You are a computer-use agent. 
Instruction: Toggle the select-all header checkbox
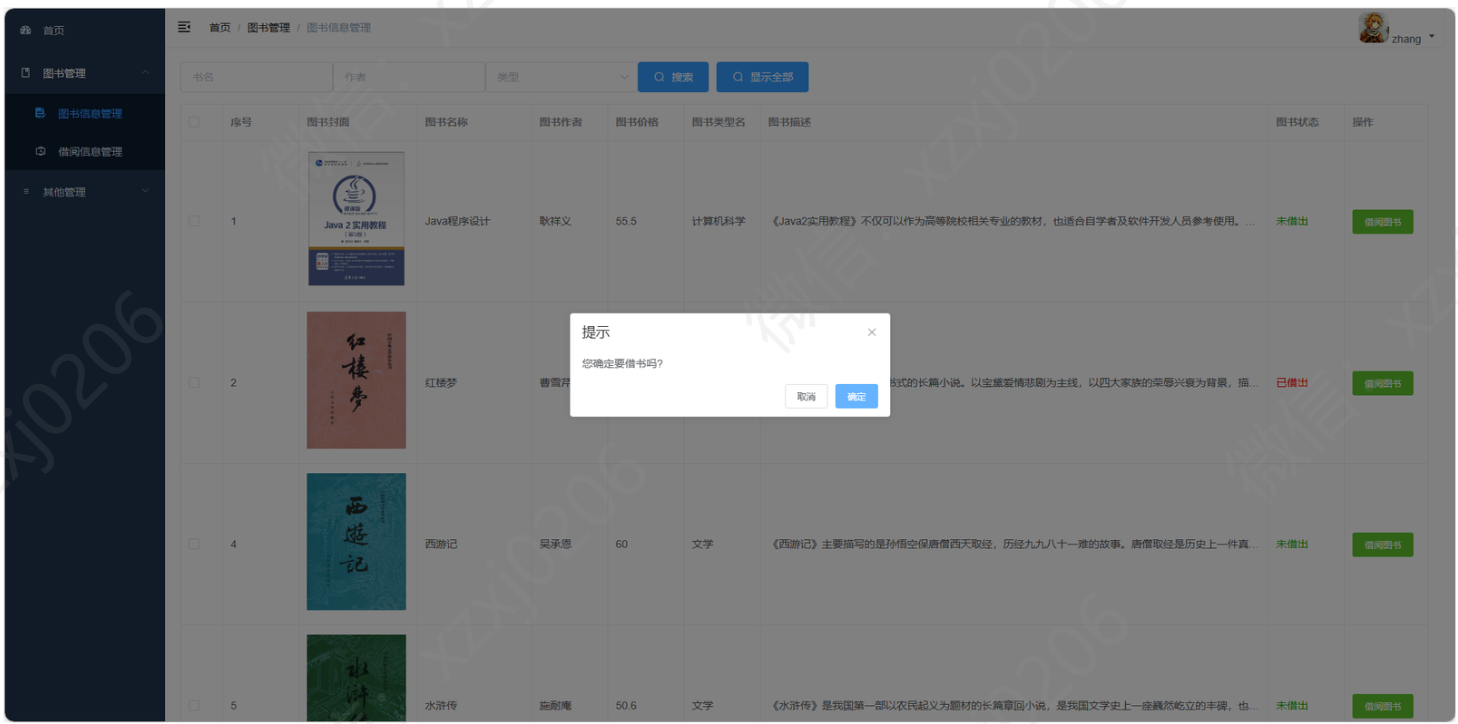(x=194, y=122)
